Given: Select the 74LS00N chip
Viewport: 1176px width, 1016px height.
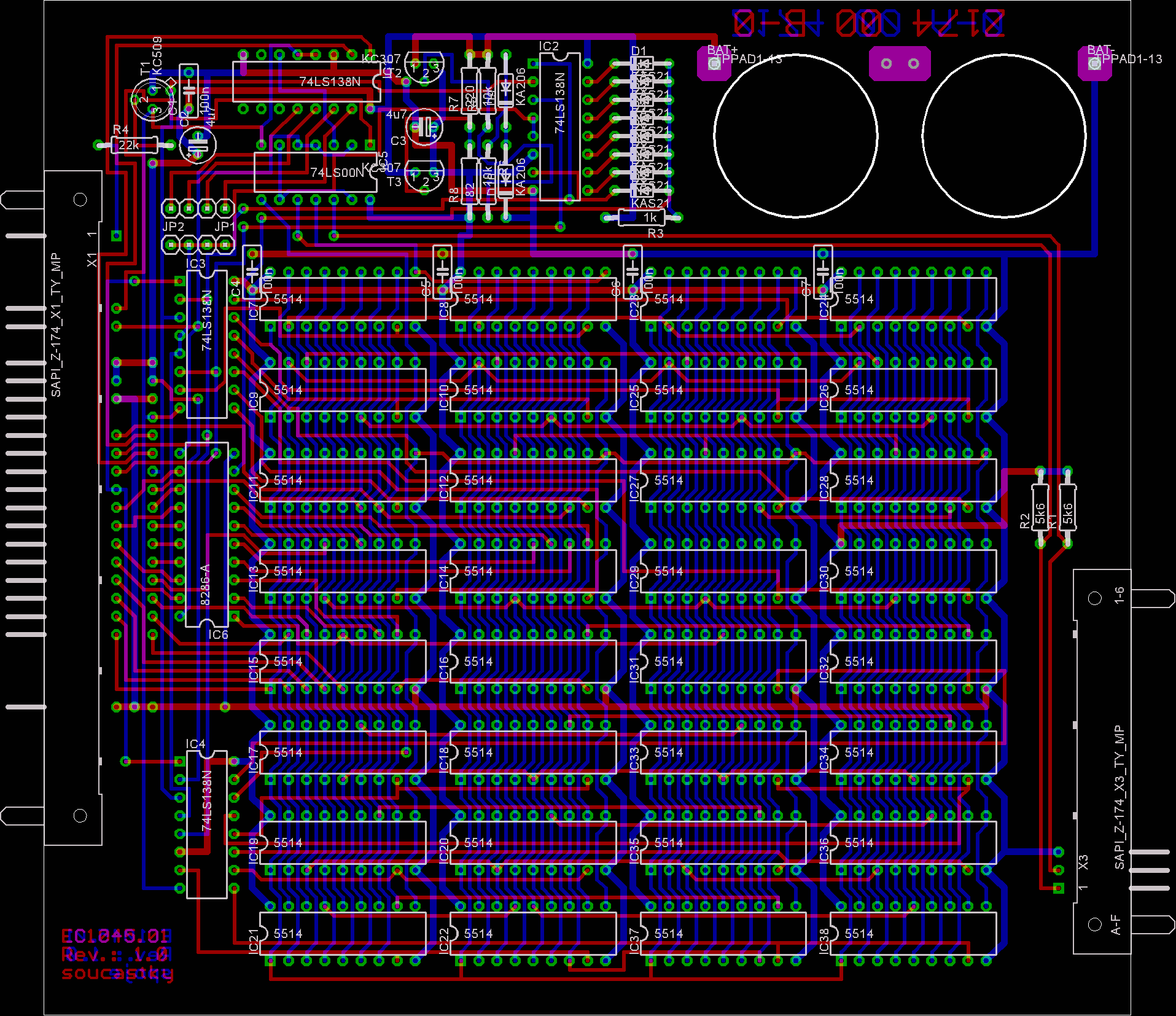Looking at the screenshot, I should (x=316, y=172).
